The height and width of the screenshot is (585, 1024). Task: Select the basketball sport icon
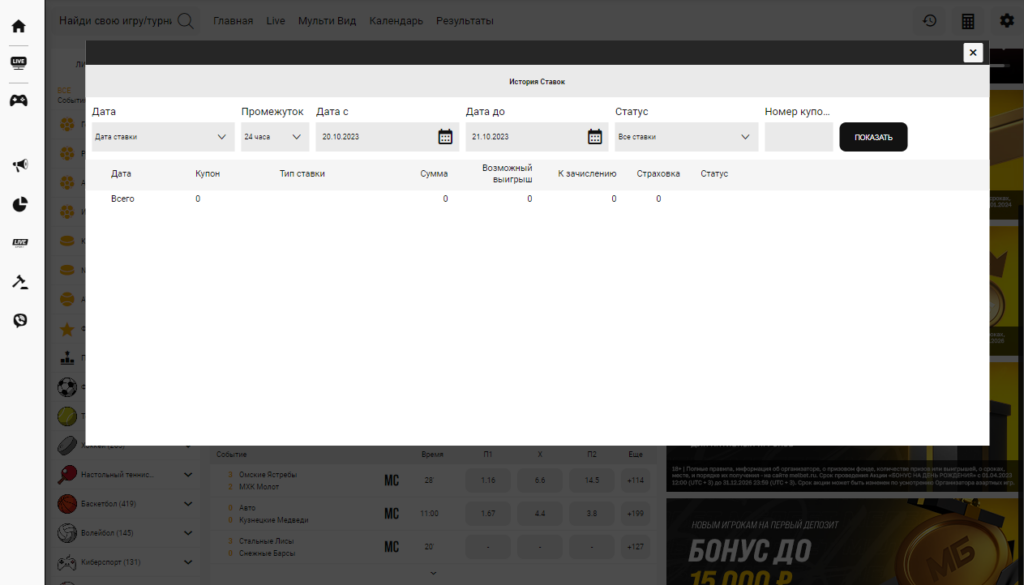[x=67, y=503]
